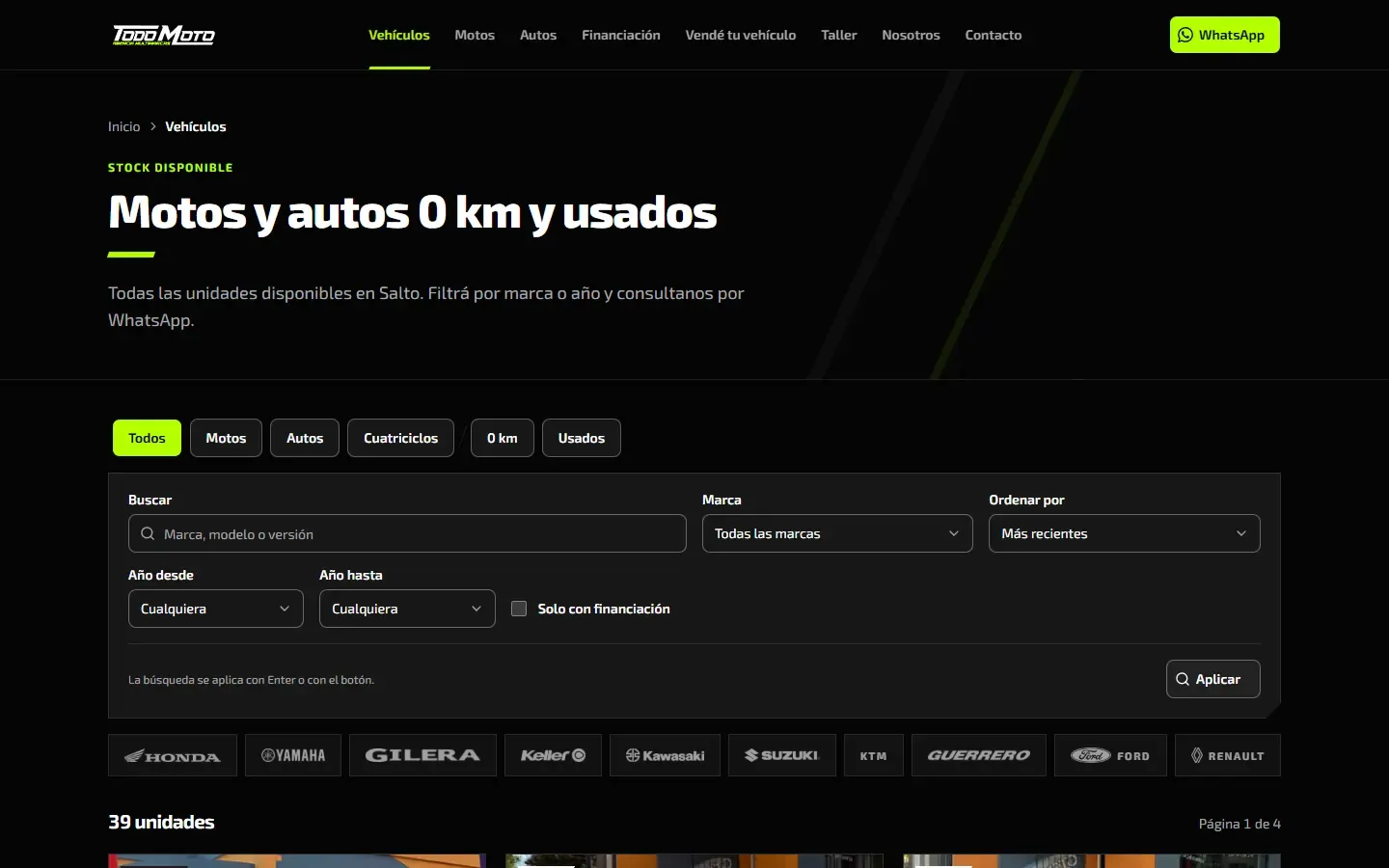The height and width of the screenshot is (868, 1389).
Task: Select the Todos filter chip
Action: coord(147,438)
